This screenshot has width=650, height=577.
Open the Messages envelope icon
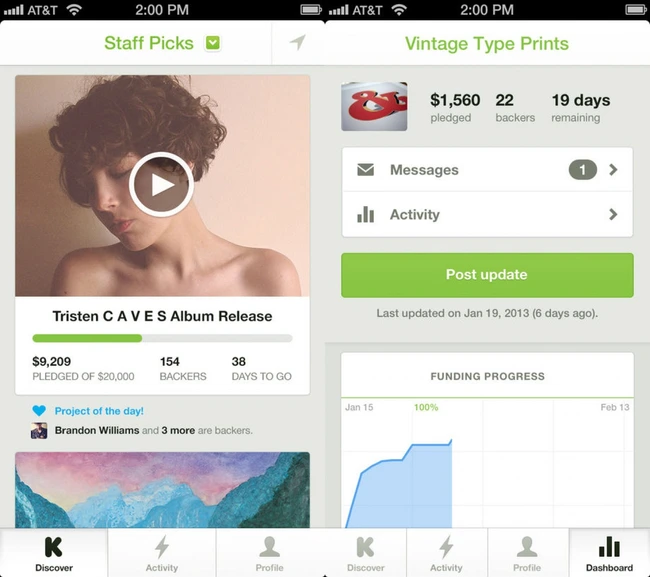(366, 170)
